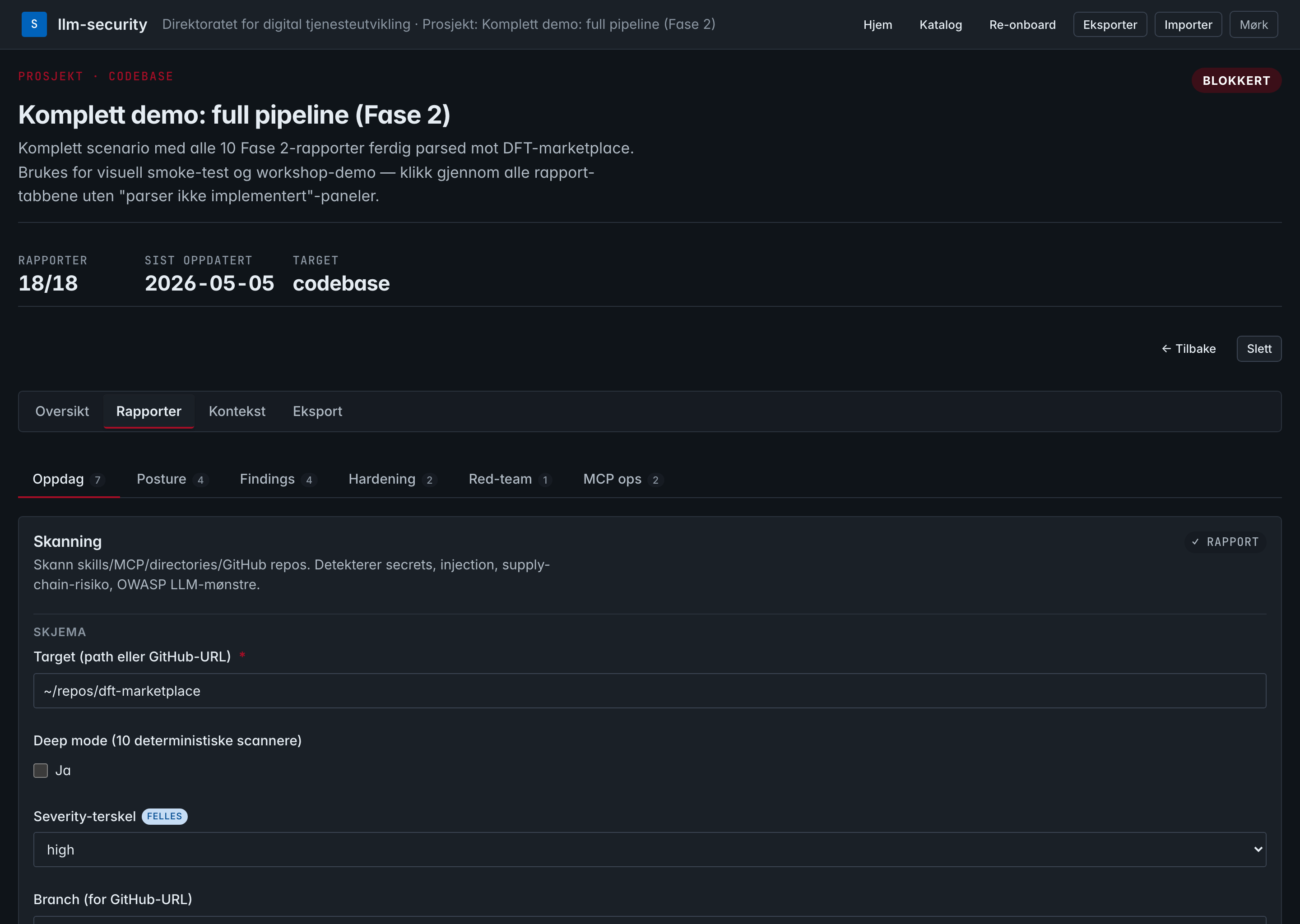1300x924 pixels.
Task: Go to Hjem in top navigation
Action: 877,24
